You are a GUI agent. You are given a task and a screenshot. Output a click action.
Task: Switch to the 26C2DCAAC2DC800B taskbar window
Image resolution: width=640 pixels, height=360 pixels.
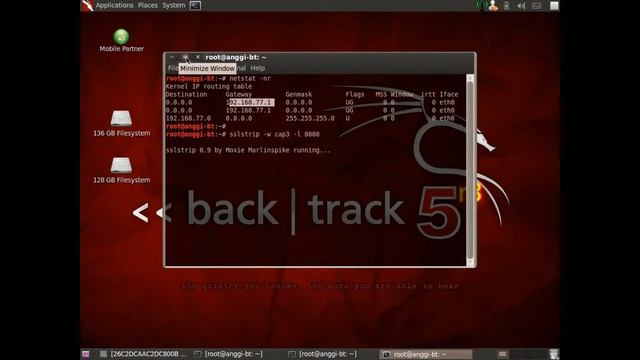[143, 354]
